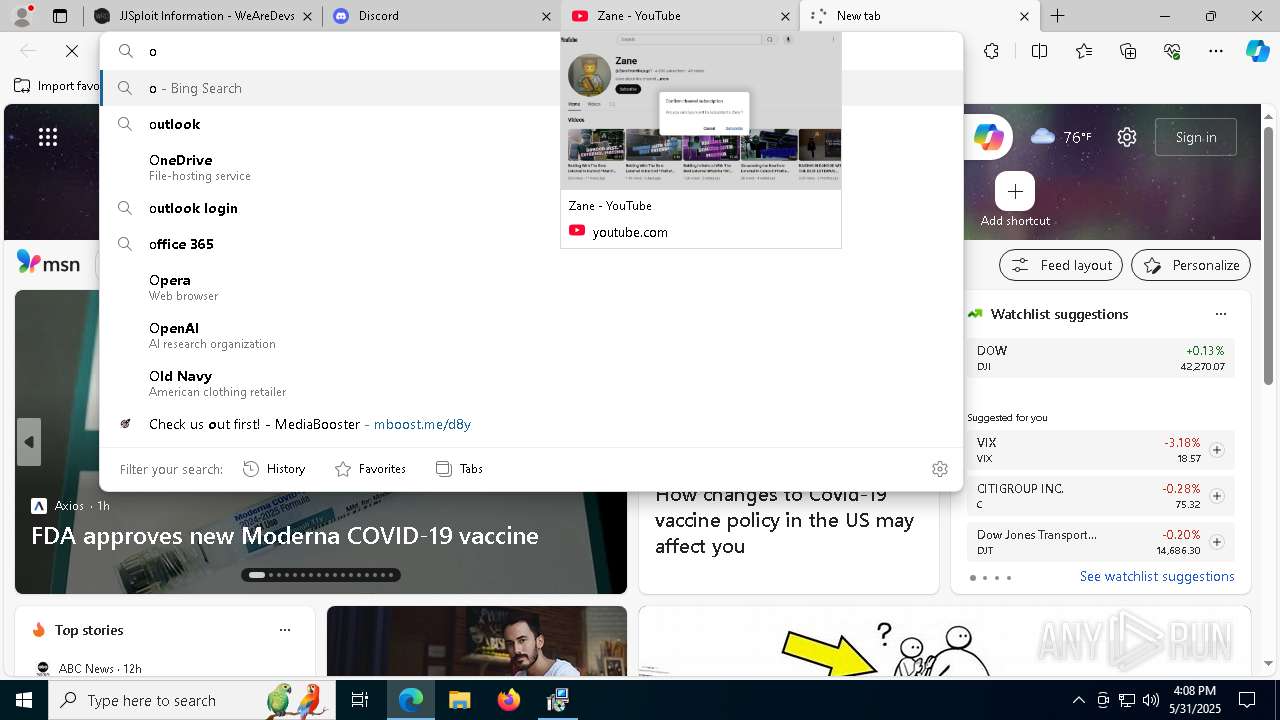The width and height of the screenshot is (1280, 720).
Task: Add Dow Jones Transport to watchlist
Action: (1217, 542)
